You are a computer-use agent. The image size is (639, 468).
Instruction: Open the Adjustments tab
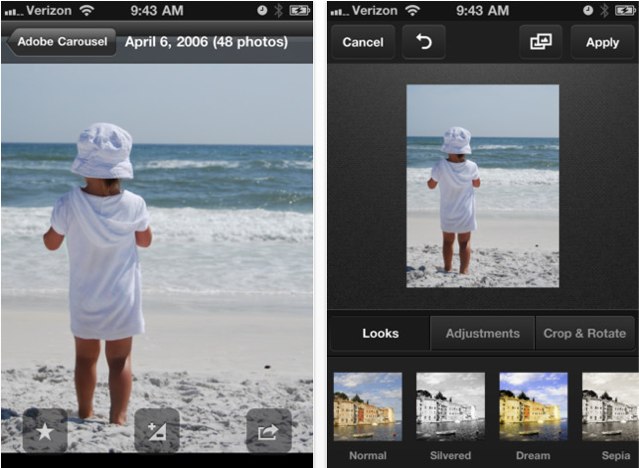483,333
